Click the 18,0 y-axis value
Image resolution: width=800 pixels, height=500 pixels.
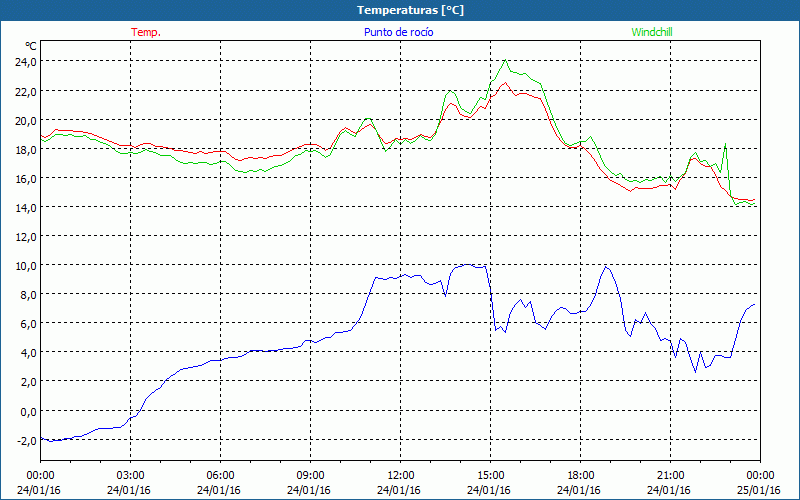[x=26, y=149]
